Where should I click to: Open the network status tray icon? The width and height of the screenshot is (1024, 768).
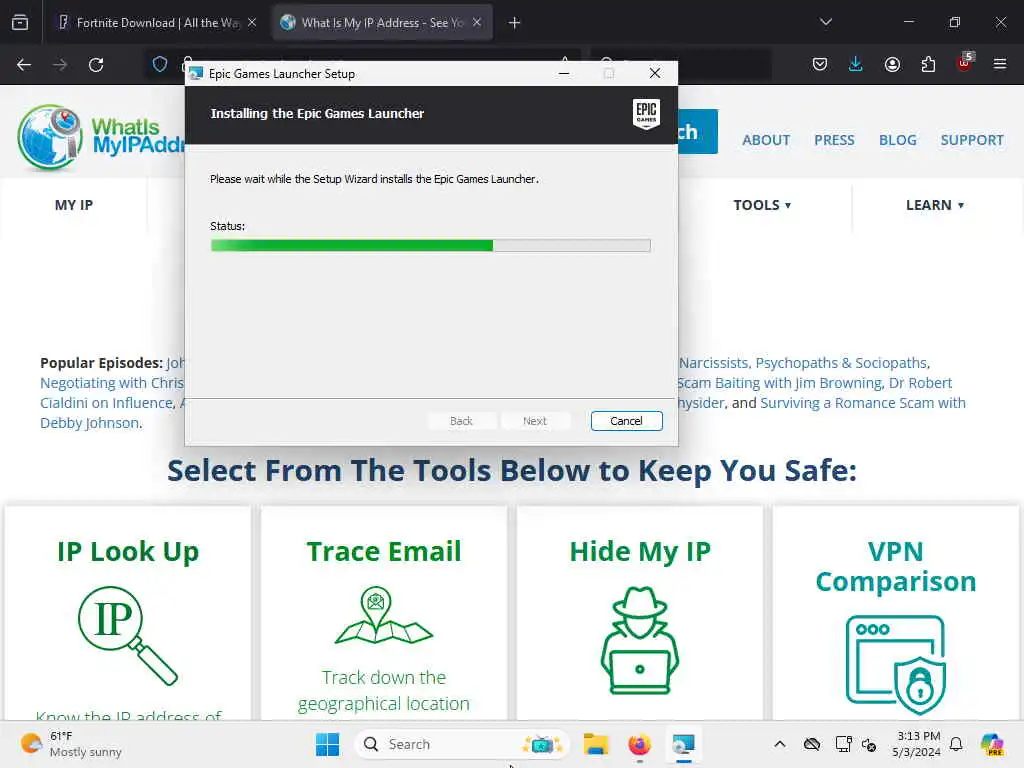843,744
